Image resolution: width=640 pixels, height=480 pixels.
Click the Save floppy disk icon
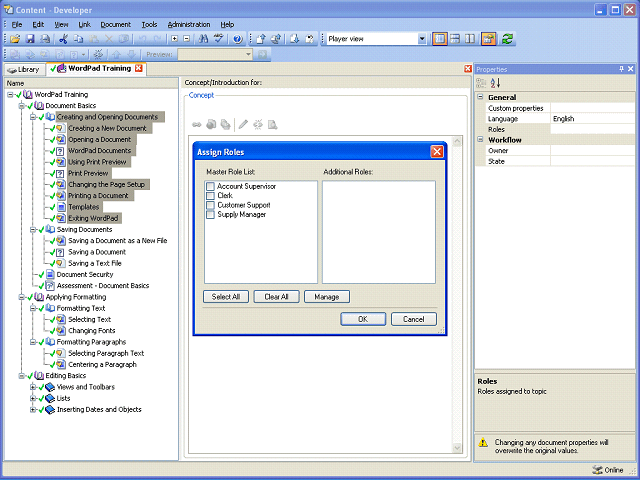point(30,39)
